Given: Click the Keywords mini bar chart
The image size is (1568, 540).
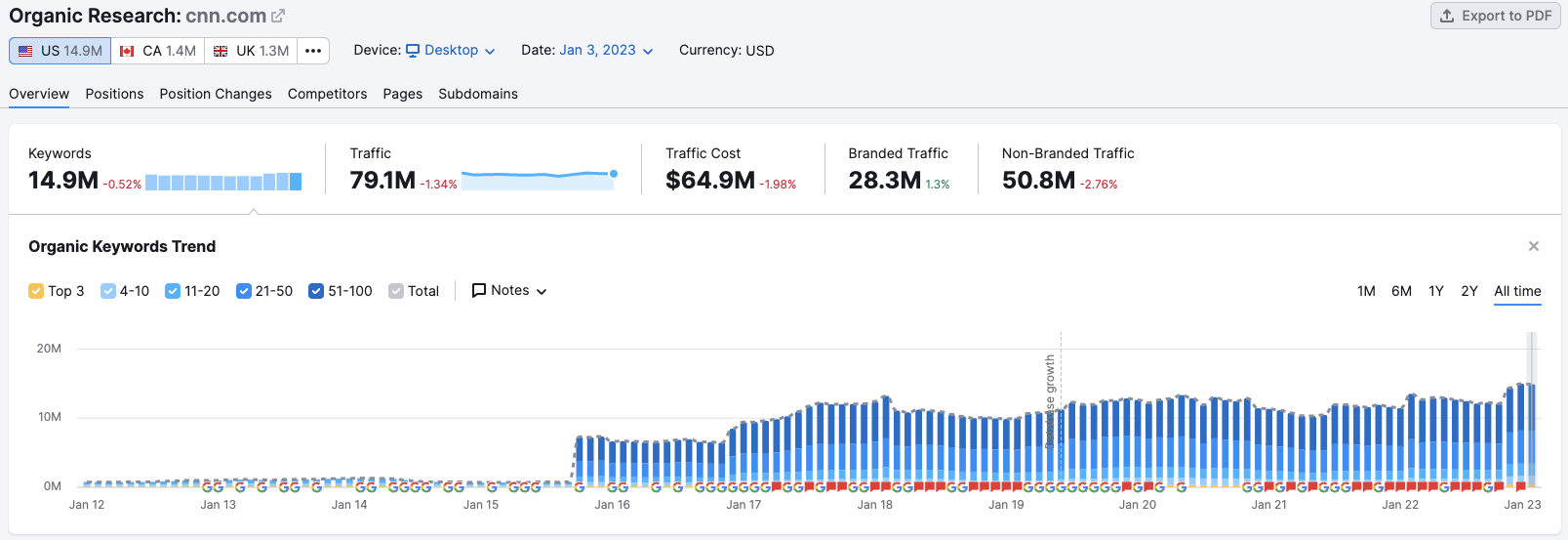Looking at the screenshot, I should tap(223, 182).
